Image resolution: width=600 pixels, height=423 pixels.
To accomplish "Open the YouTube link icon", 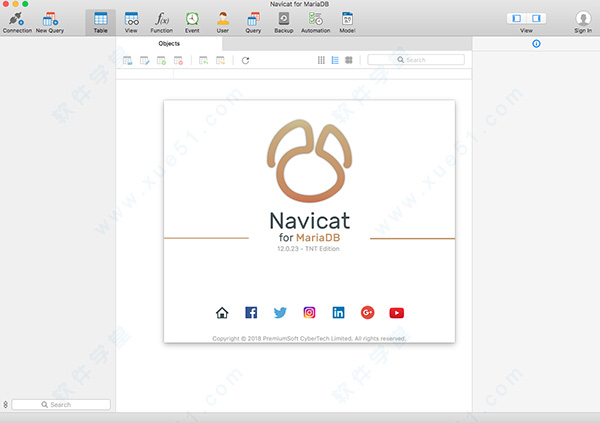I will pos(396,313).
